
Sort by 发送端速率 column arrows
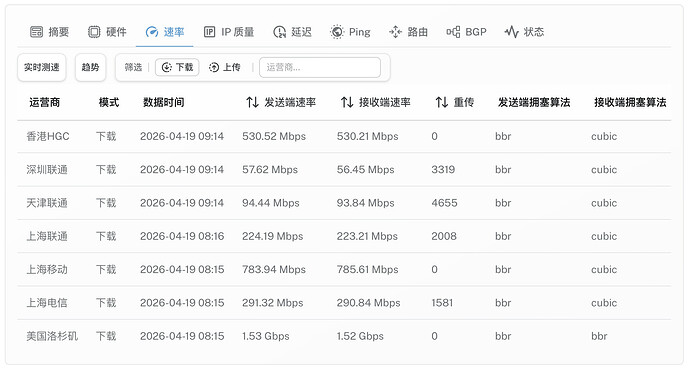tap(253, 102)
